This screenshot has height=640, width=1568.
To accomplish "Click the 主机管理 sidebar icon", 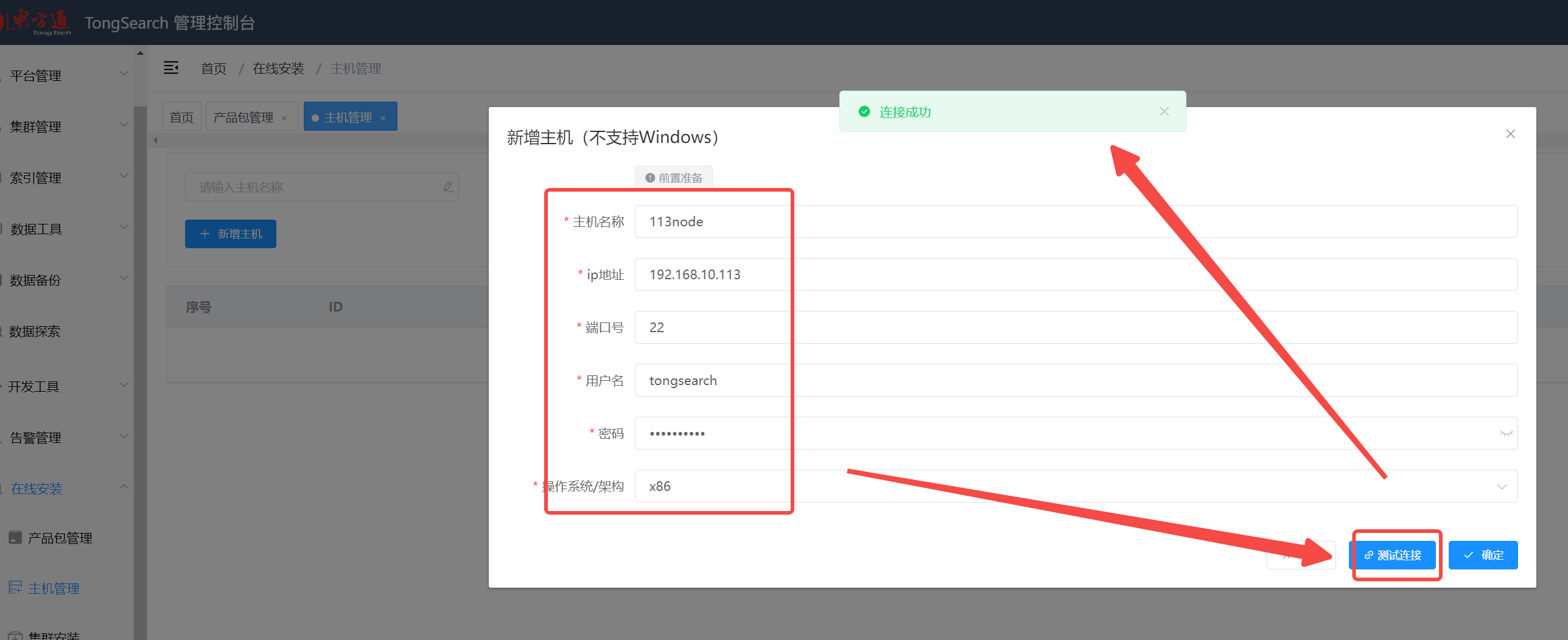I will [15, 588].
